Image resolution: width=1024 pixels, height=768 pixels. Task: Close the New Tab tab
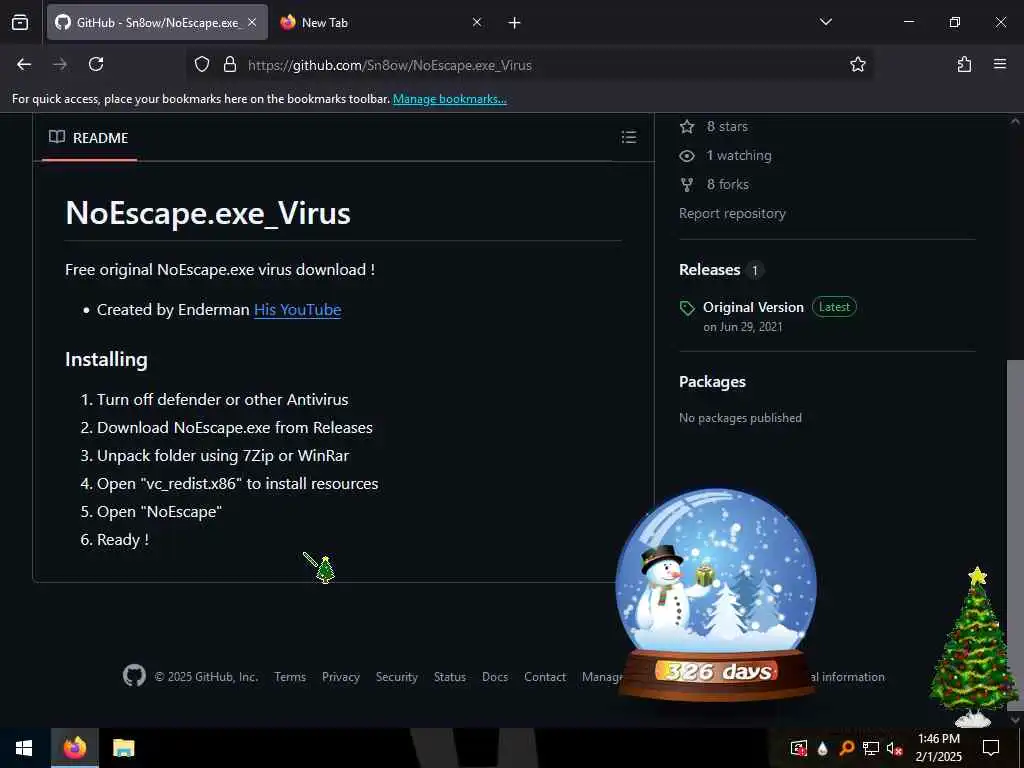[477, 22]
